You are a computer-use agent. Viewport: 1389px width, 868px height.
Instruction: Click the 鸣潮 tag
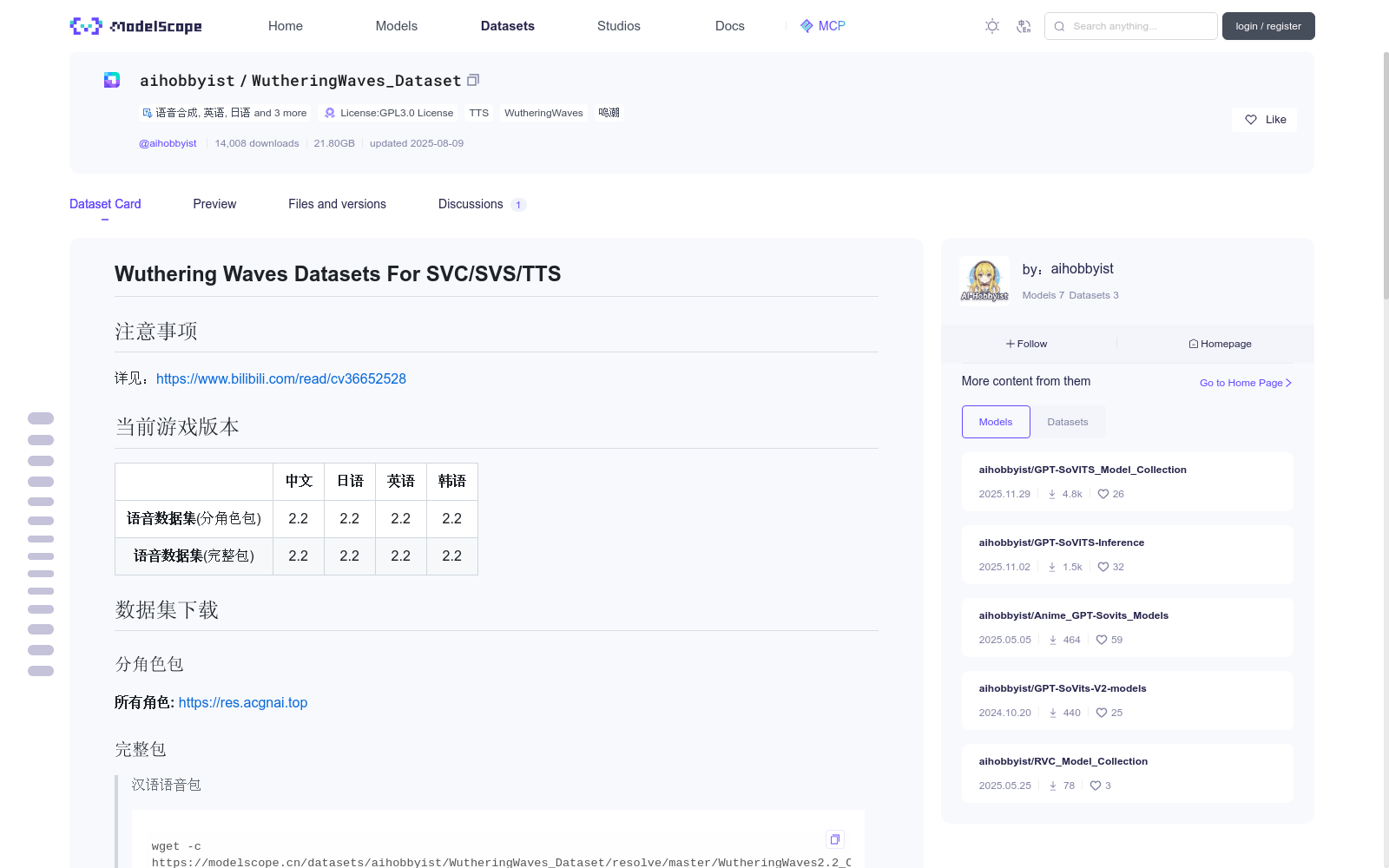(609, 113)
